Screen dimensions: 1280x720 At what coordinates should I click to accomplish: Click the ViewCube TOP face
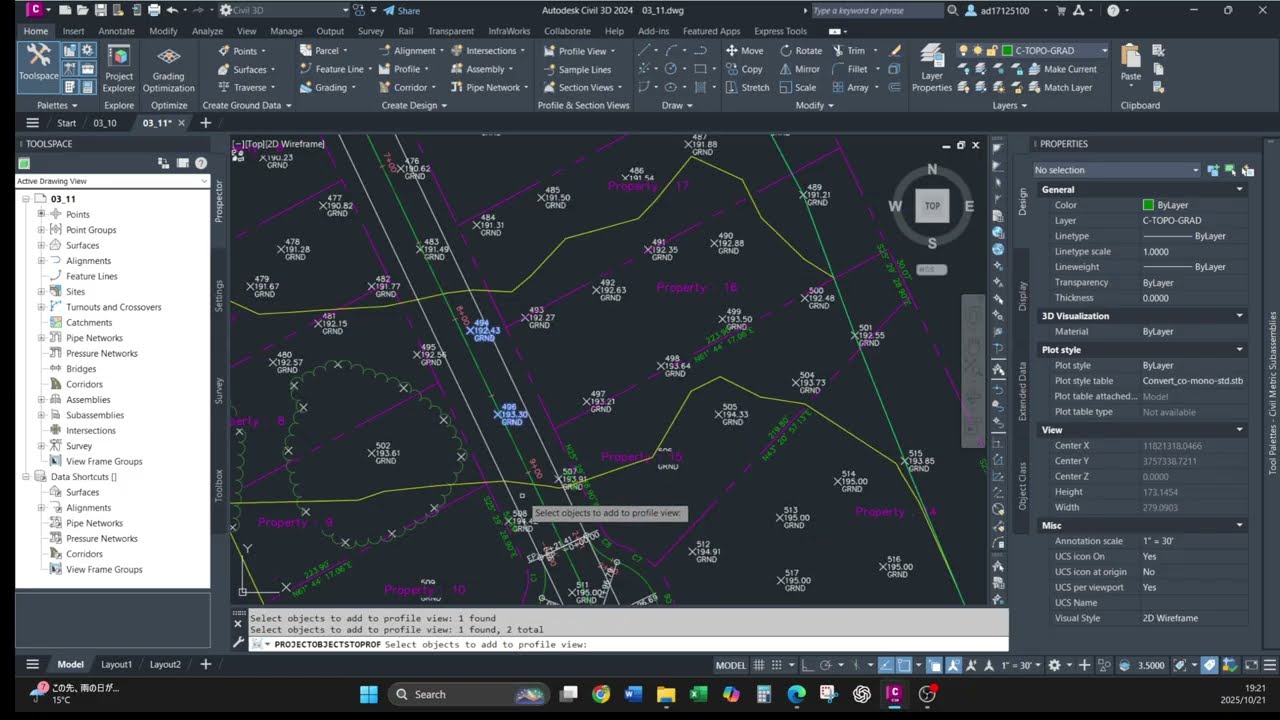click(932, 205)
